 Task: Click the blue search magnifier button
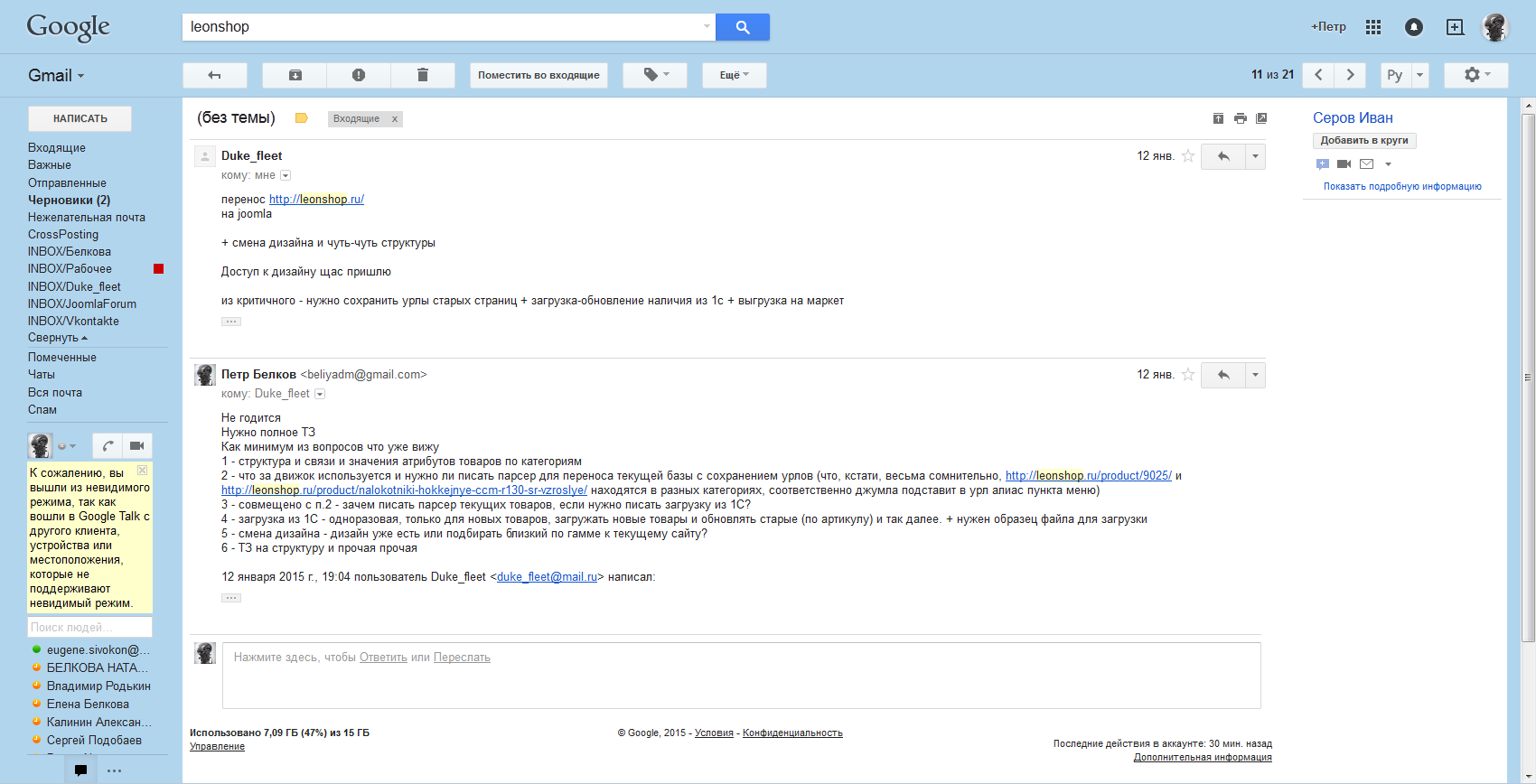(743, 27)
